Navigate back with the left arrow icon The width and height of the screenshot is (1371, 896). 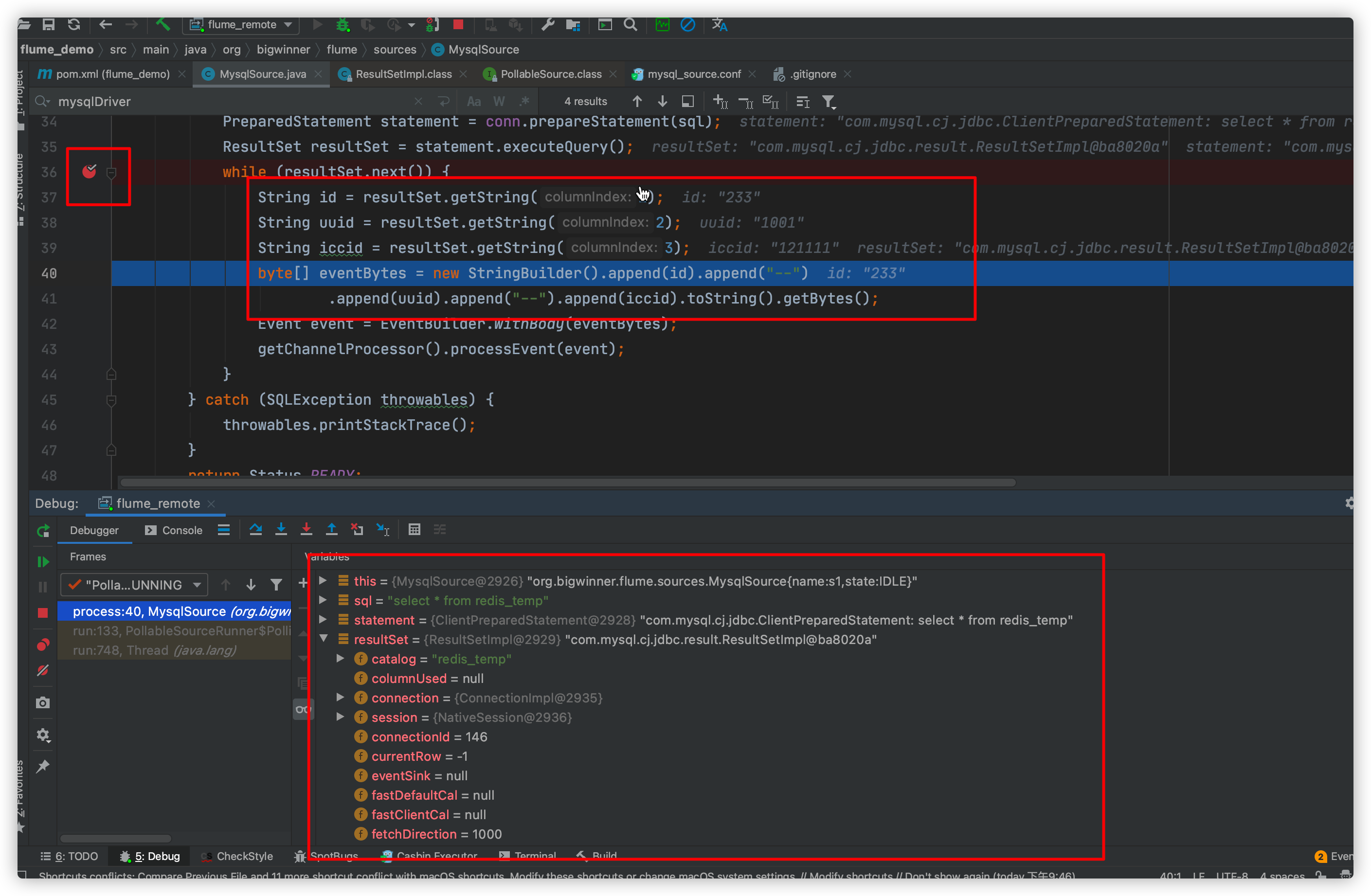point(106,24)
